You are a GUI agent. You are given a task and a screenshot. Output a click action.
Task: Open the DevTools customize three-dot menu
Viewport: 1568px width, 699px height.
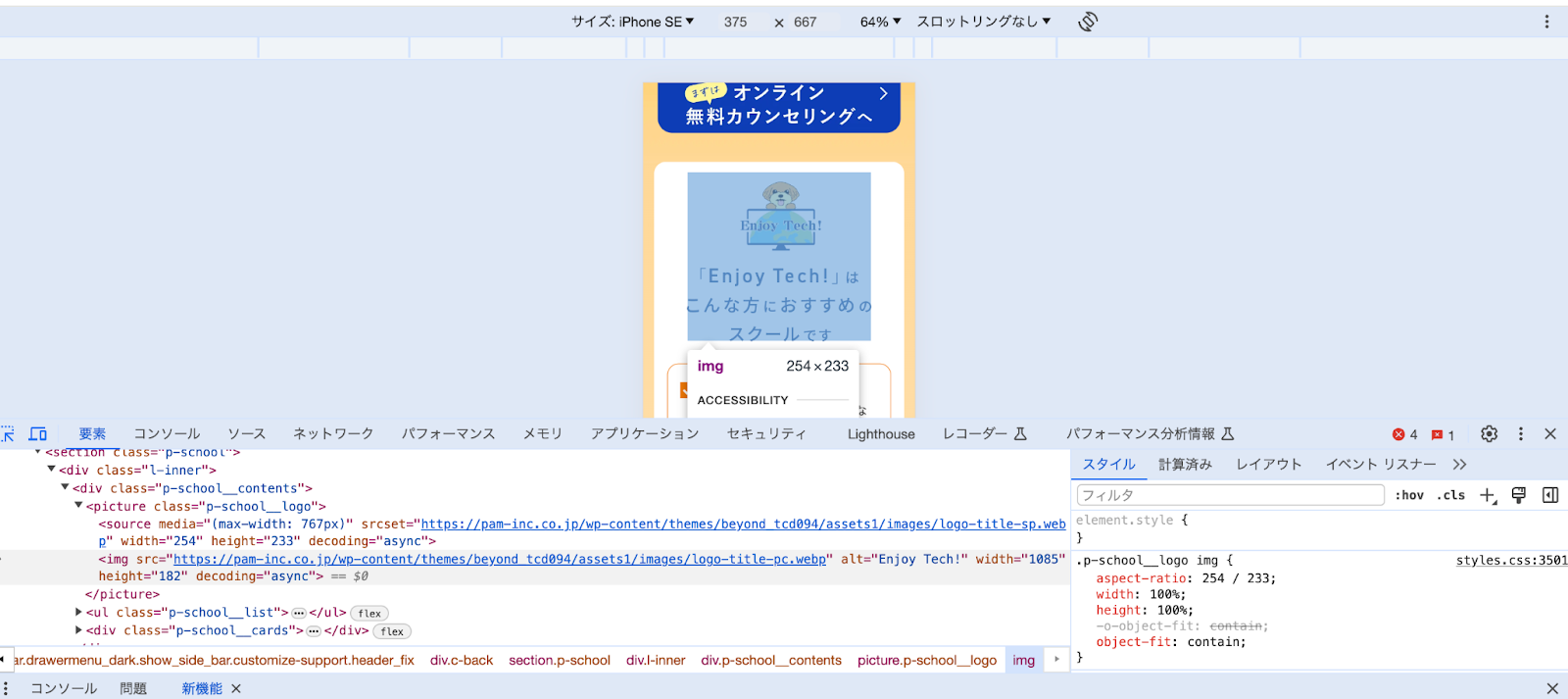click(x=1521, y=433)
